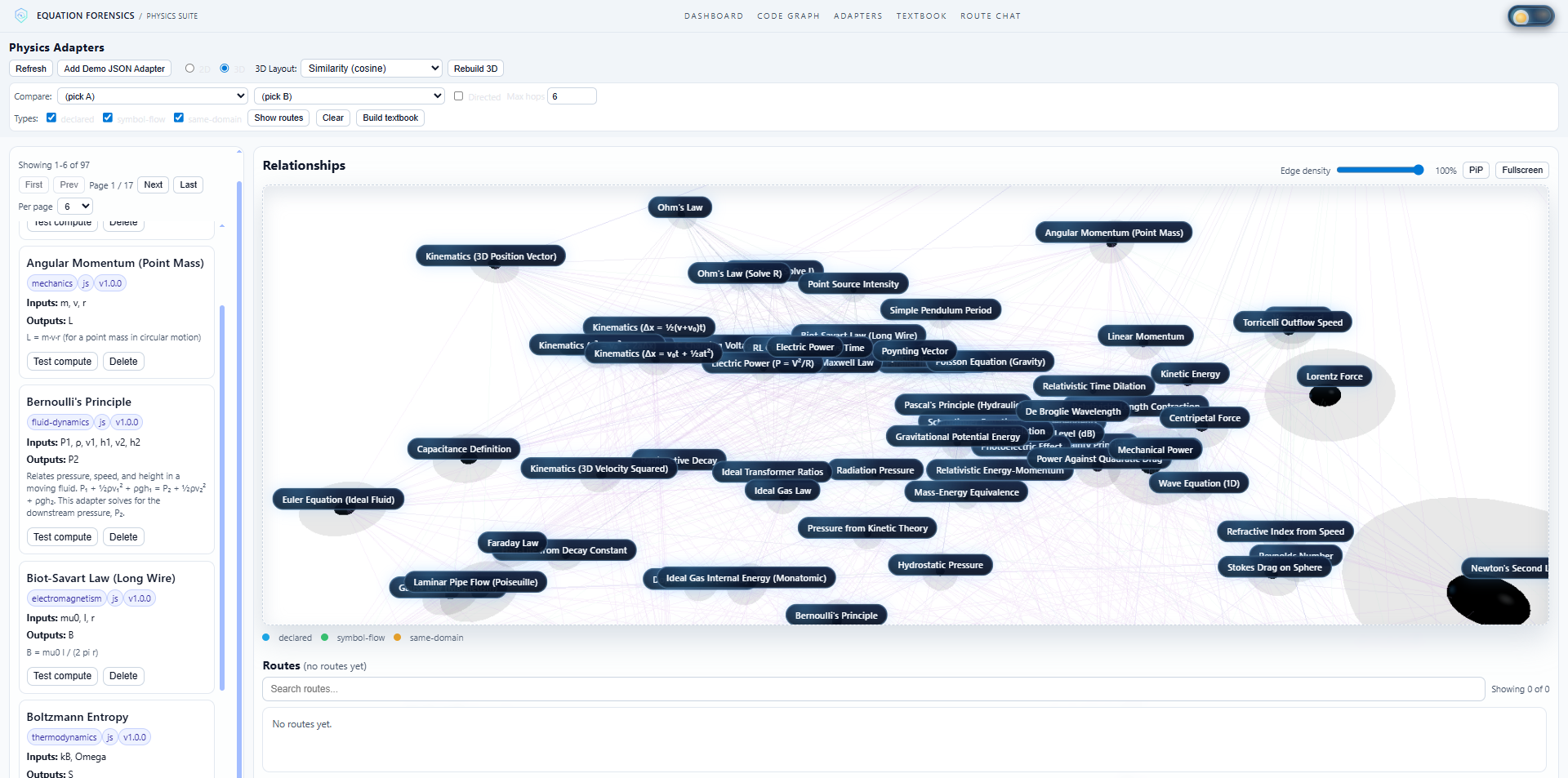Delete the Biot-Savart Law adapter
The width and height of the screenshot is (1568, 778).
[x=123, y=676]
